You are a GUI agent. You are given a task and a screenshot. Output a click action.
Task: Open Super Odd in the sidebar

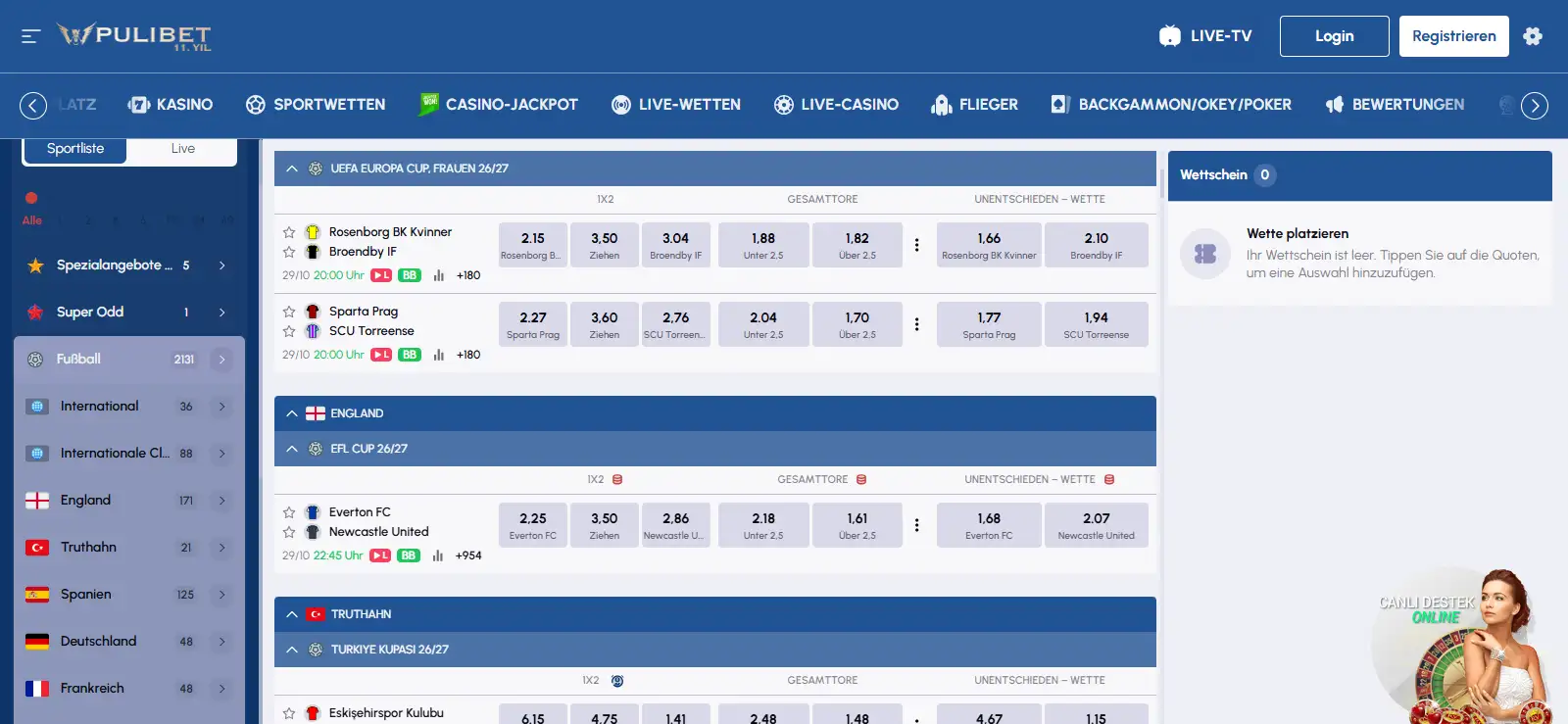click(129, 313)
